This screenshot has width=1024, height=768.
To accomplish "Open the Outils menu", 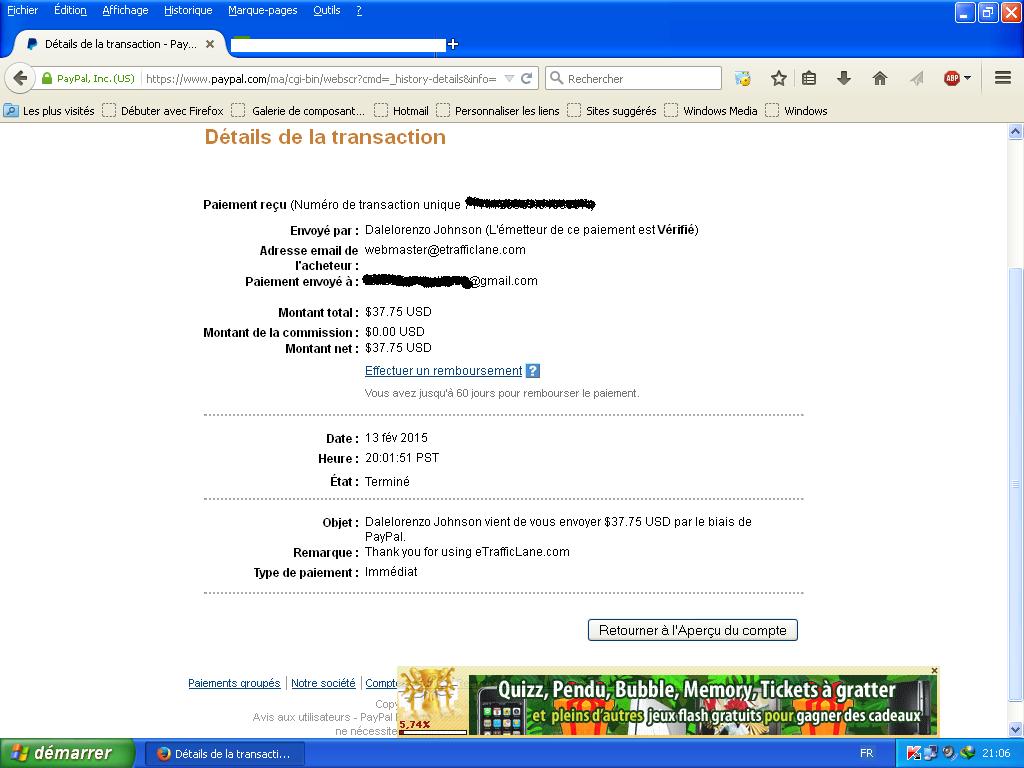I will pyautogui.click(x=327, y=10).
